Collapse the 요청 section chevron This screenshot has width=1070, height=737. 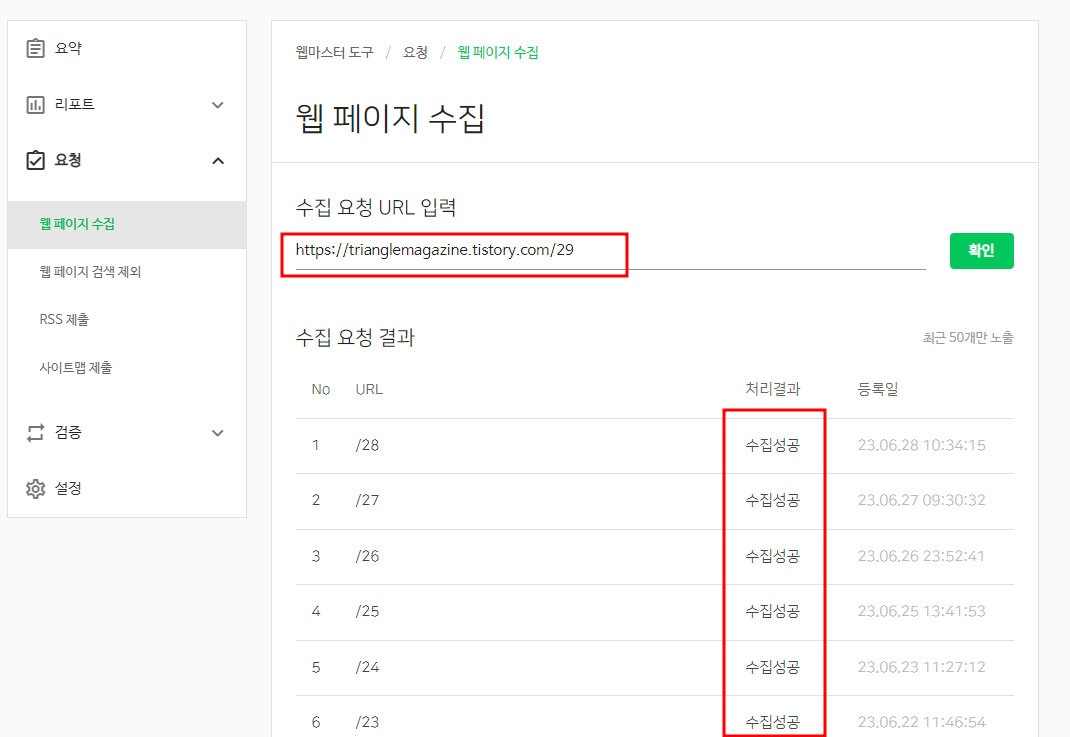point(217,159)
